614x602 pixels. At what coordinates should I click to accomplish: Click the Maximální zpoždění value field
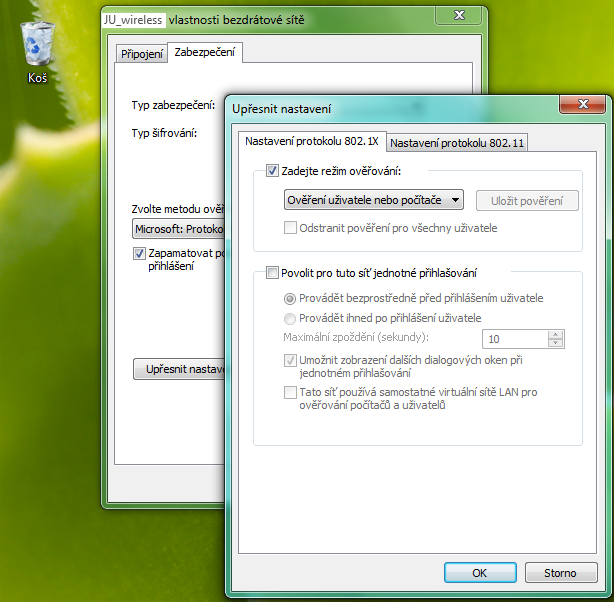(x=515, y=339)
